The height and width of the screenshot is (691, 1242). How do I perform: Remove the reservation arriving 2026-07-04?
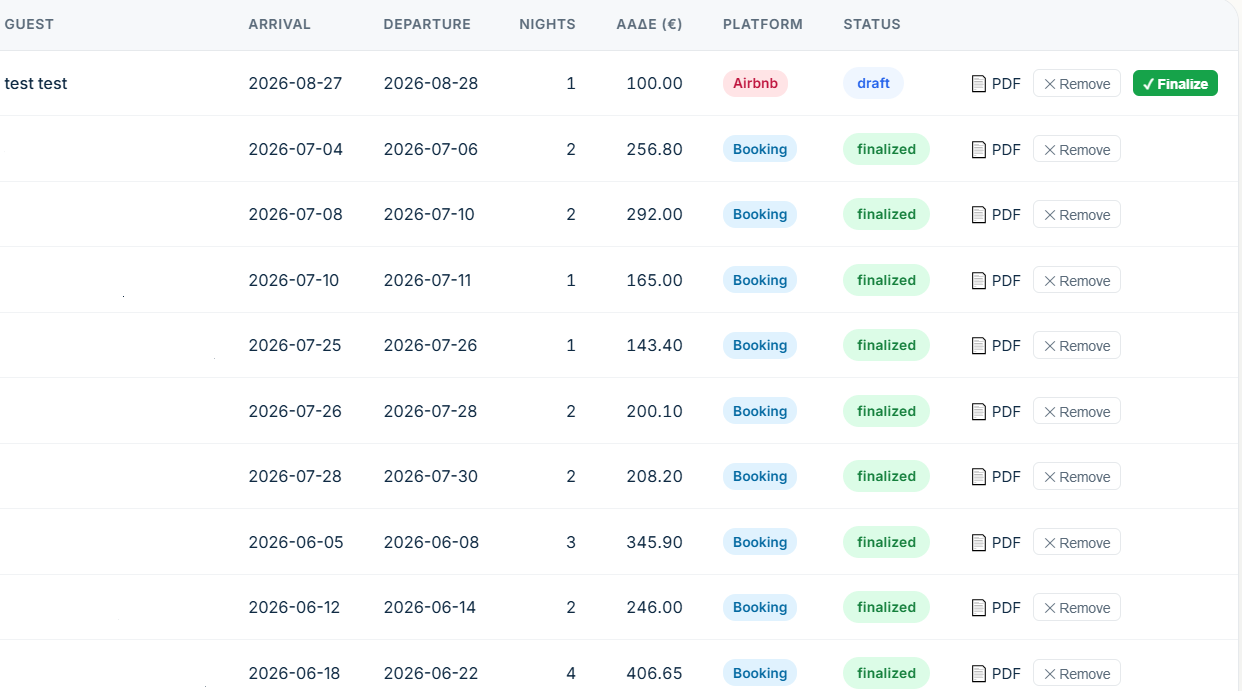coord(1077,150)
